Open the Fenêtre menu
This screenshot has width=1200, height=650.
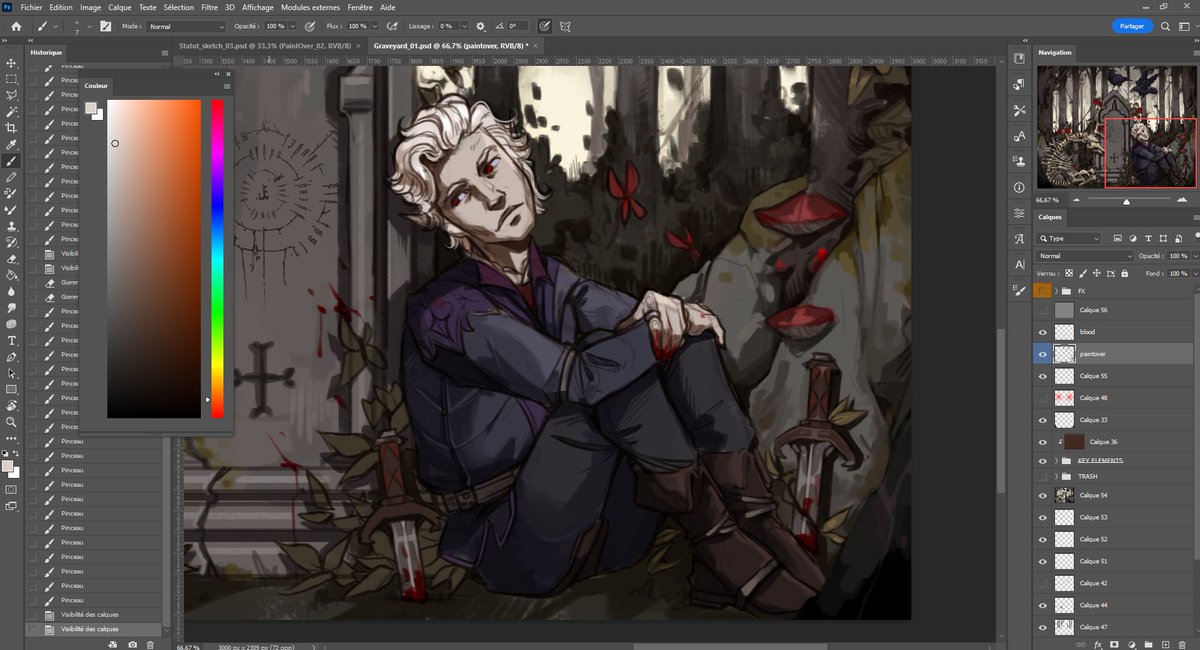tap(360, 7)
